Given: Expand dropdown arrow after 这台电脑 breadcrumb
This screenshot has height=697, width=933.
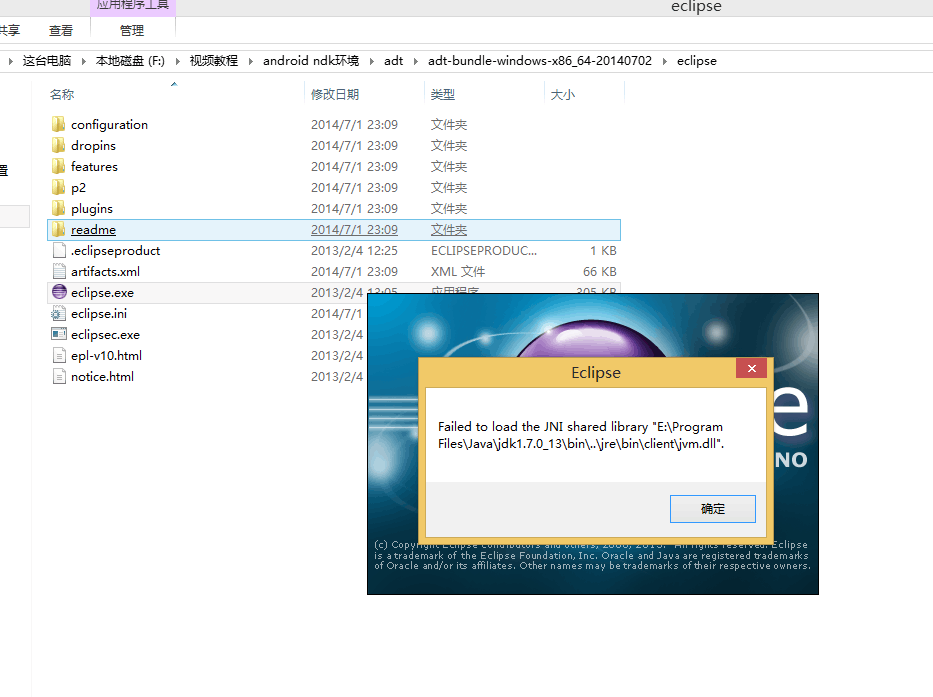Looking at the screenshot, I should [83, 61].
